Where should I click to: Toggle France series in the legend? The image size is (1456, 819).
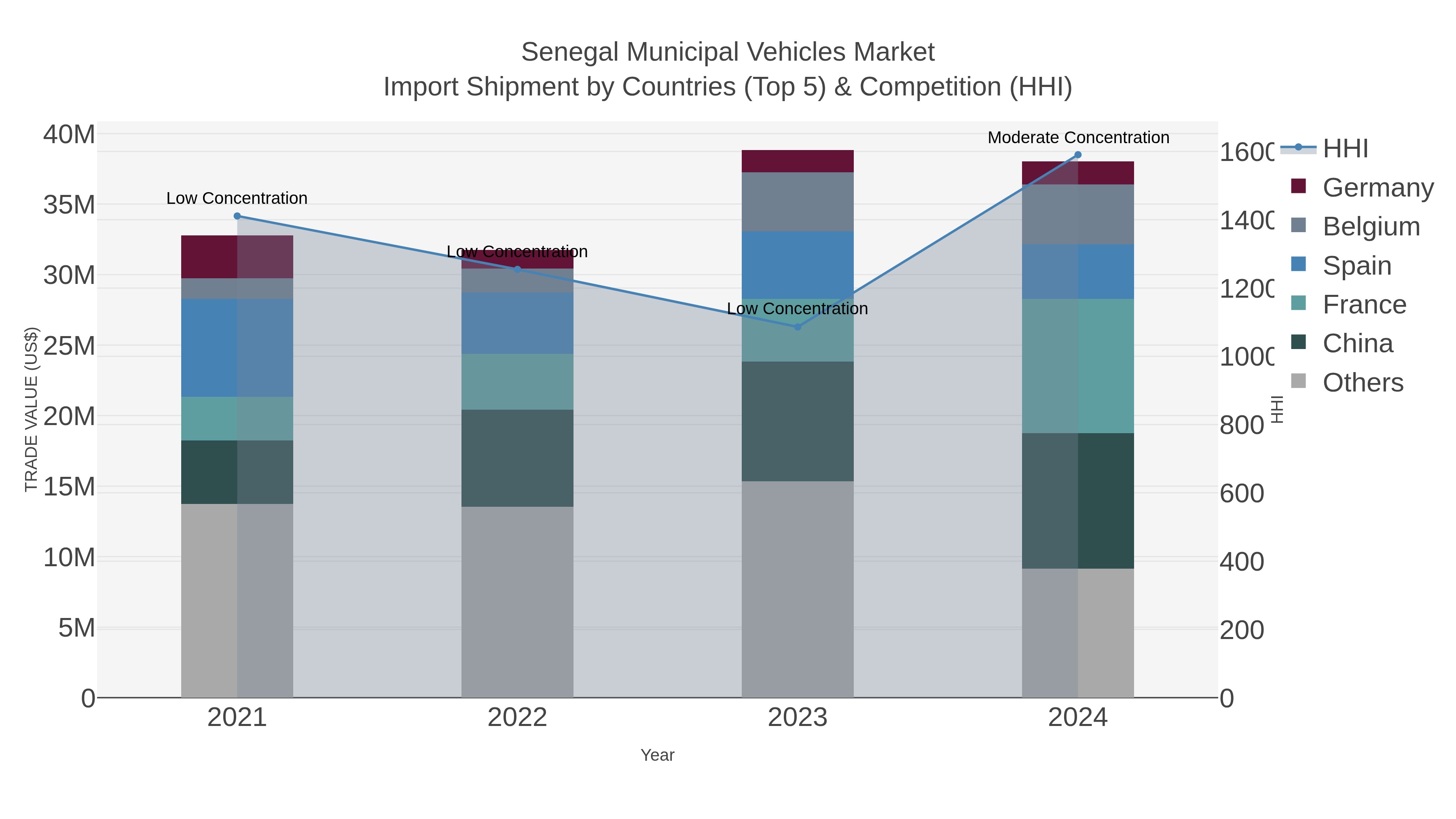1348,305
